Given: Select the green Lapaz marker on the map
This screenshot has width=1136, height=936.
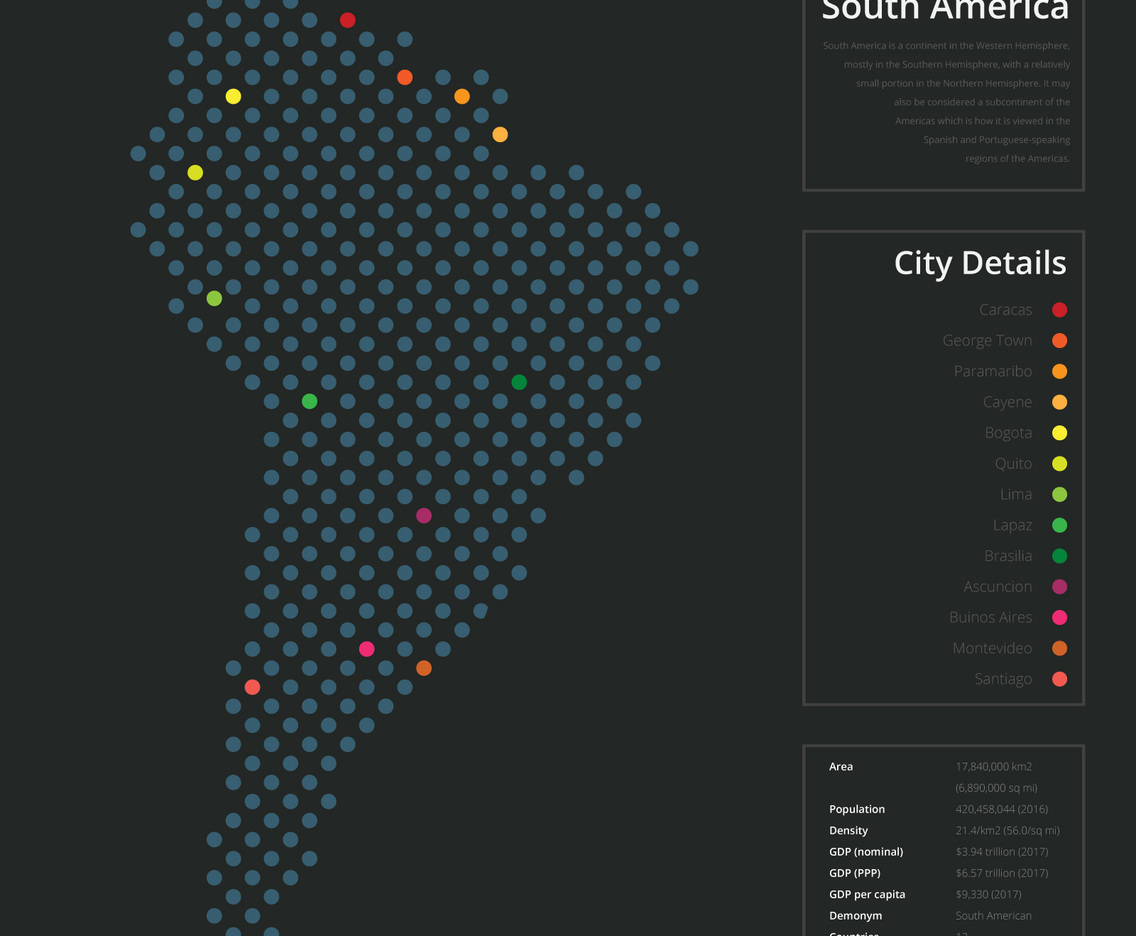Looking at the screenshot, I should (309, 401).
